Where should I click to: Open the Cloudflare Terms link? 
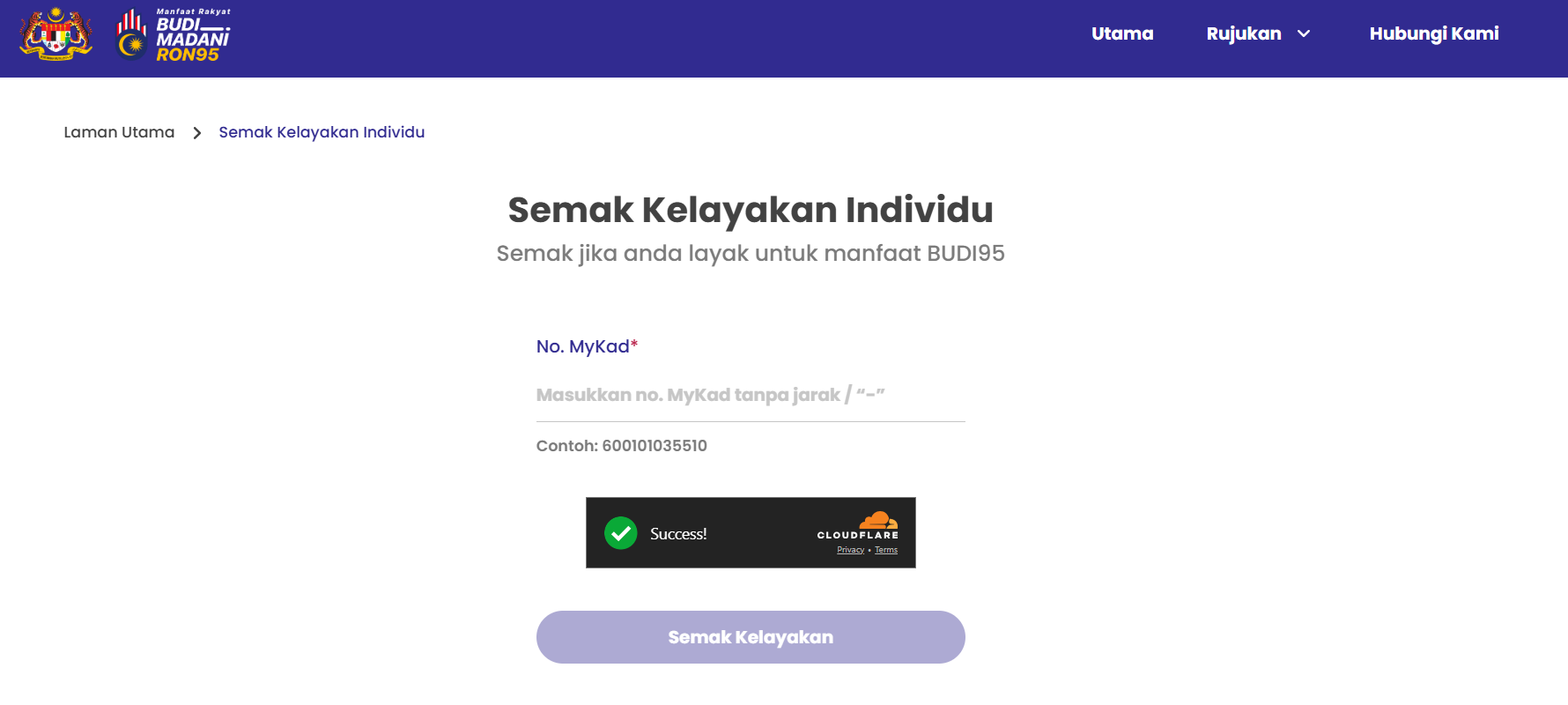(x=886, y=550)
